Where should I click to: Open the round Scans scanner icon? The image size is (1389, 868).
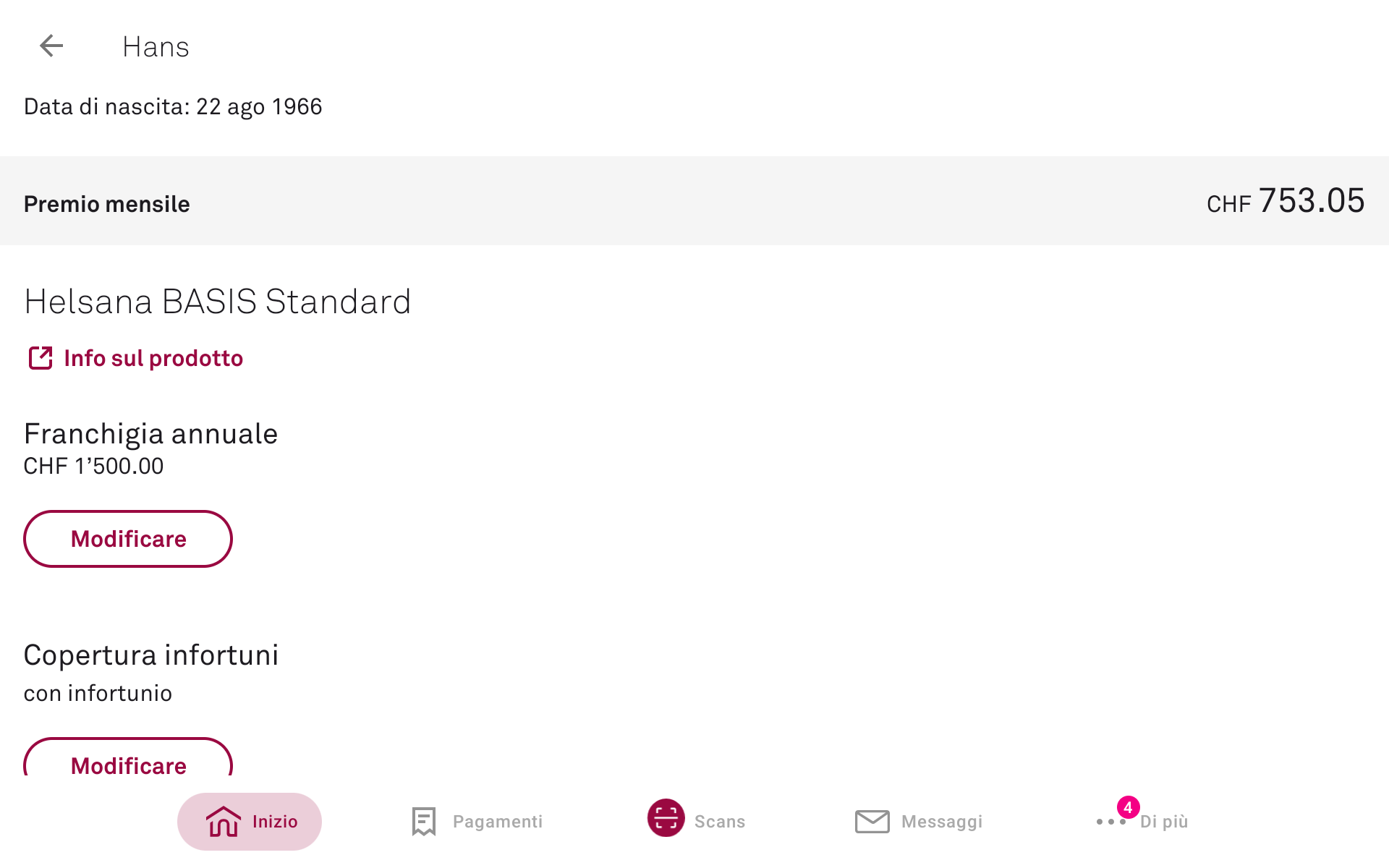(x=666, y=818)
